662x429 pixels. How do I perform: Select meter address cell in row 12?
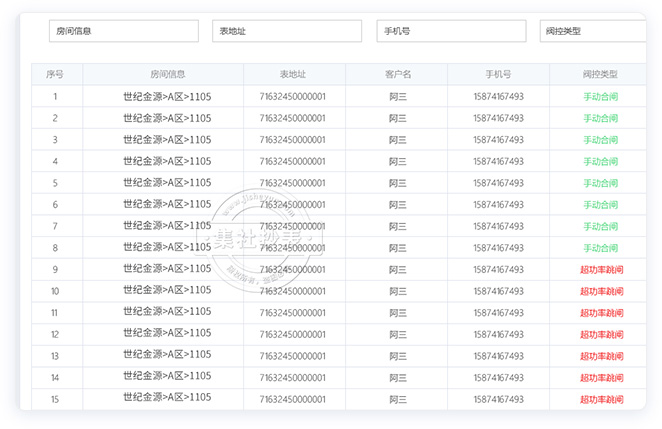[x=293, y=335]
